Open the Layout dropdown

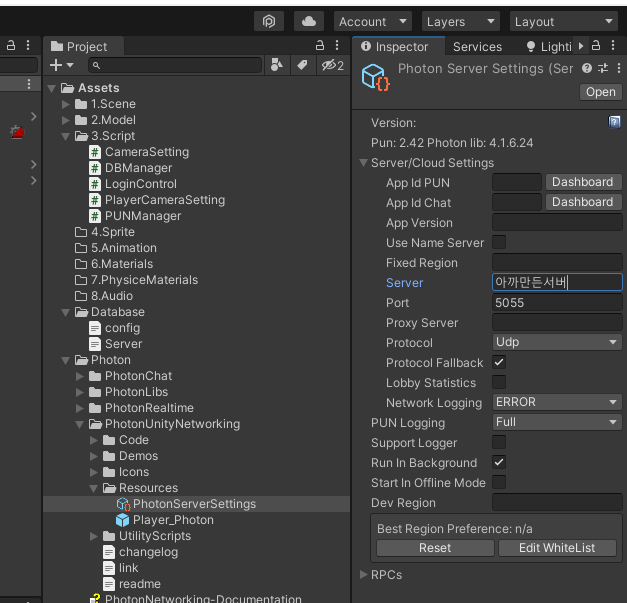(x=564, y=21)
